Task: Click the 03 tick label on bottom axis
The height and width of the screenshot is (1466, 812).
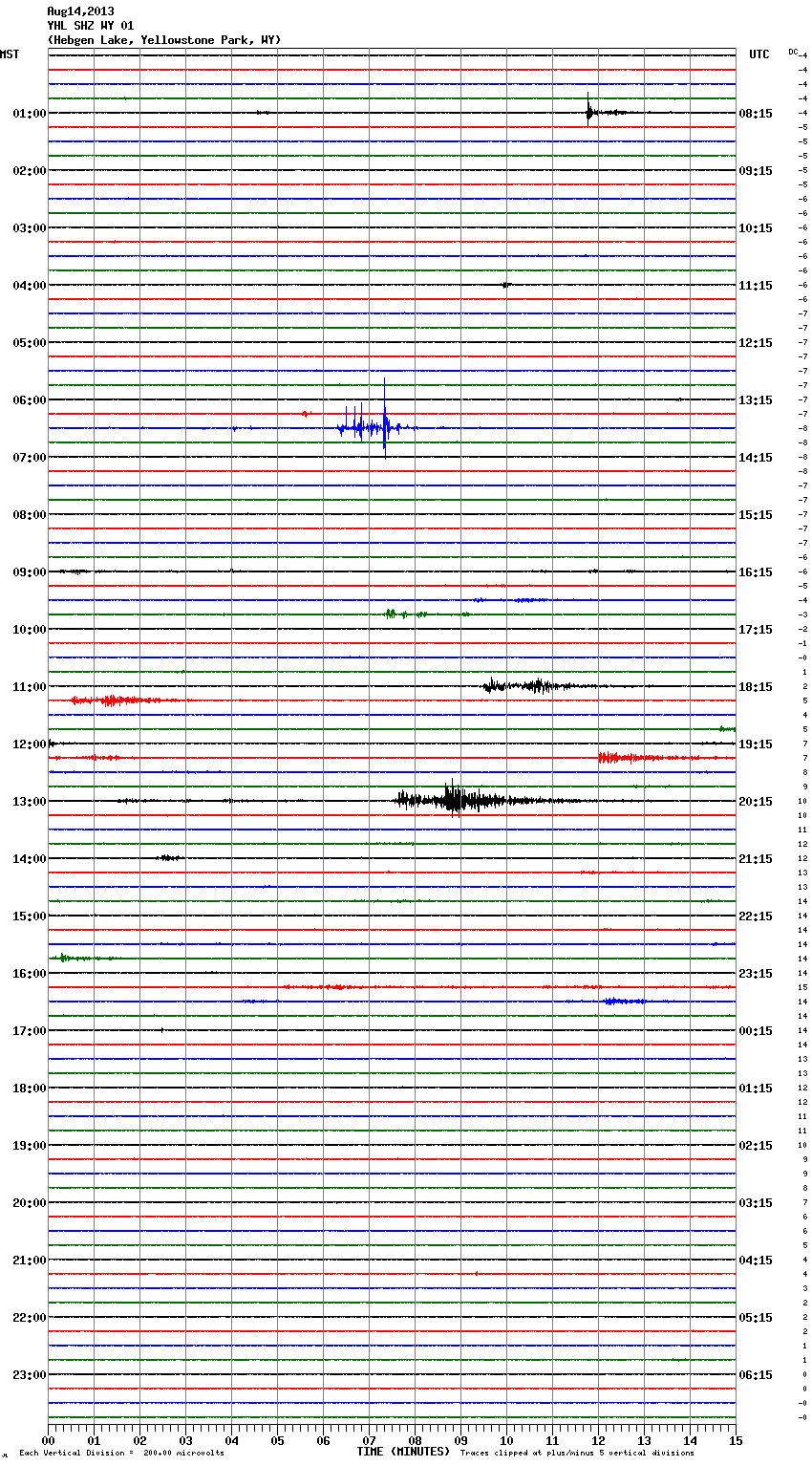Action: (185, 1440)
